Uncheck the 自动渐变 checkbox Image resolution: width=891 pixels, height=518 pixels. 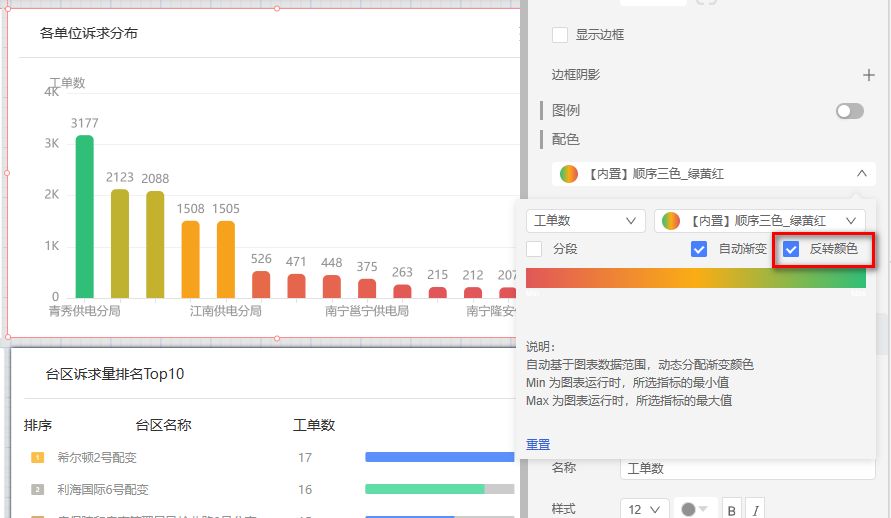(699, 249)
